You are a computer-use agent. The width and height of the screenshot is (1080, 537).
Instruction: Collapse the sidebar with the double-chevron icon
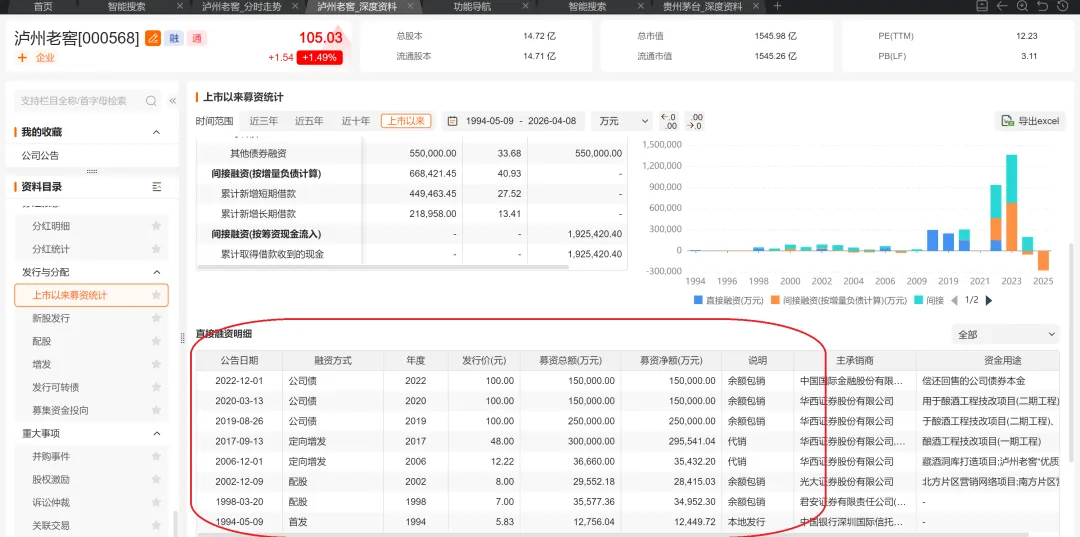(x=173, y=101)
